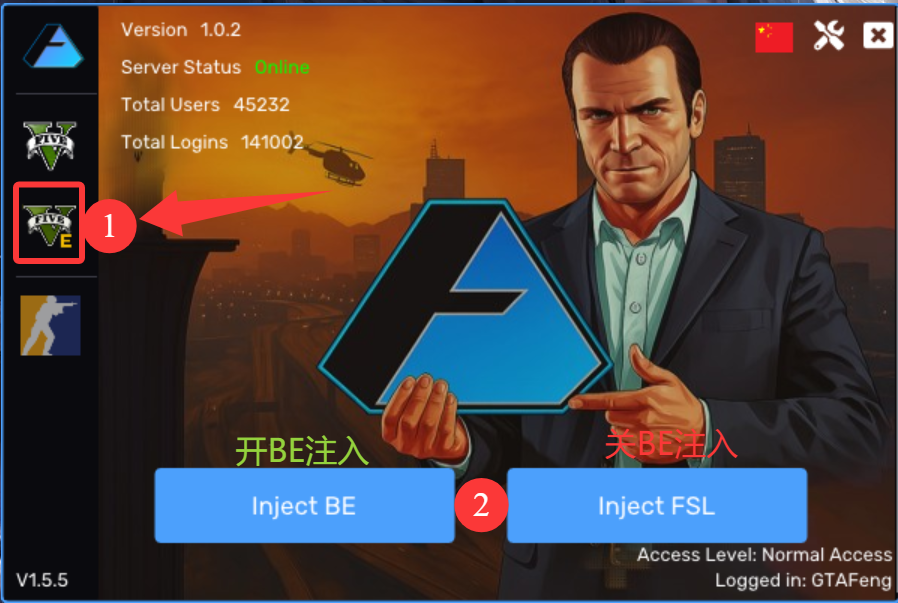Image resolution: width=898 pixels, height=603 pixels.
Task: Switch language using the Chinese flag icon
Action: click(x=774, y=37)
